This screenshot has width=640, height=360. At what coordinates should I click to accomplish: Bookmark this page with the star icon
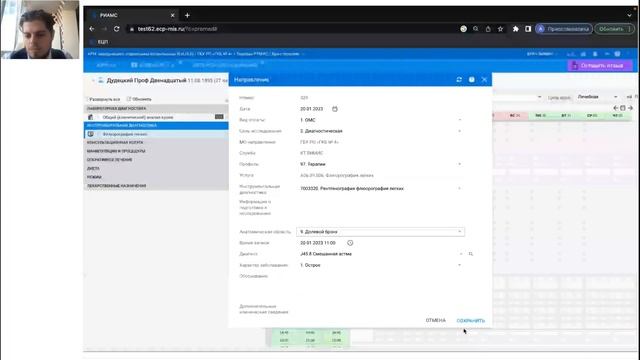500,29
